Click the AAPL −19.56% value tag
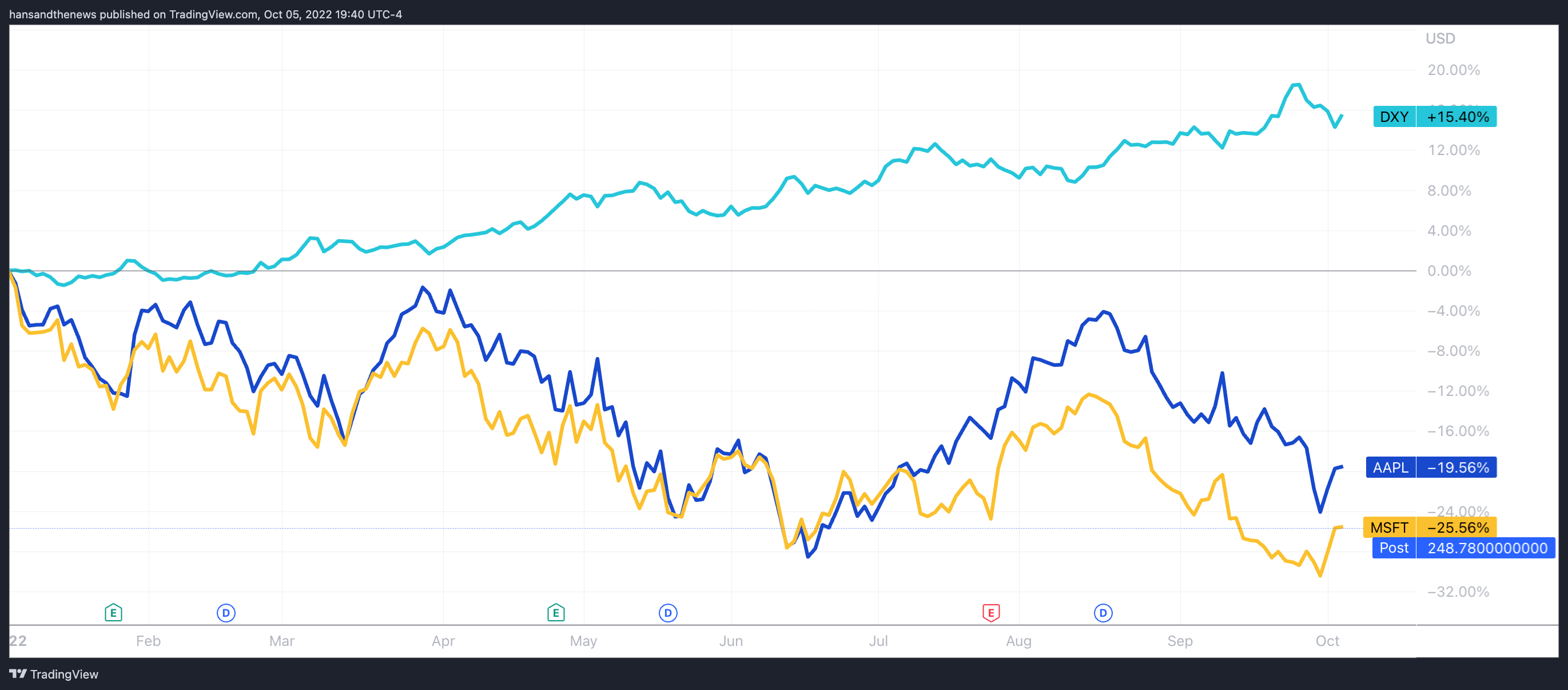 coord(1457,467)
